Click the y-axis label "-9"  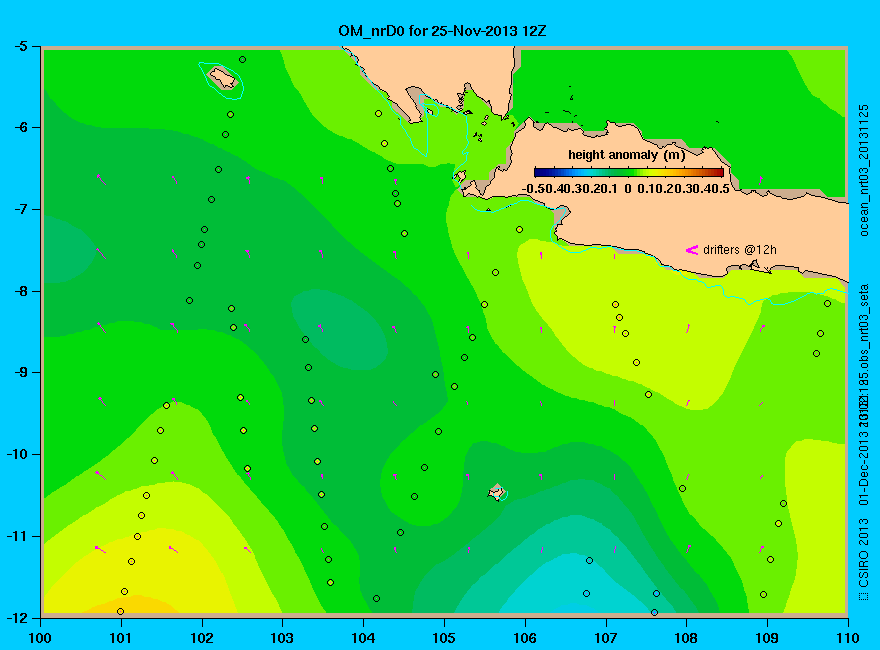(x=19, y=373)
